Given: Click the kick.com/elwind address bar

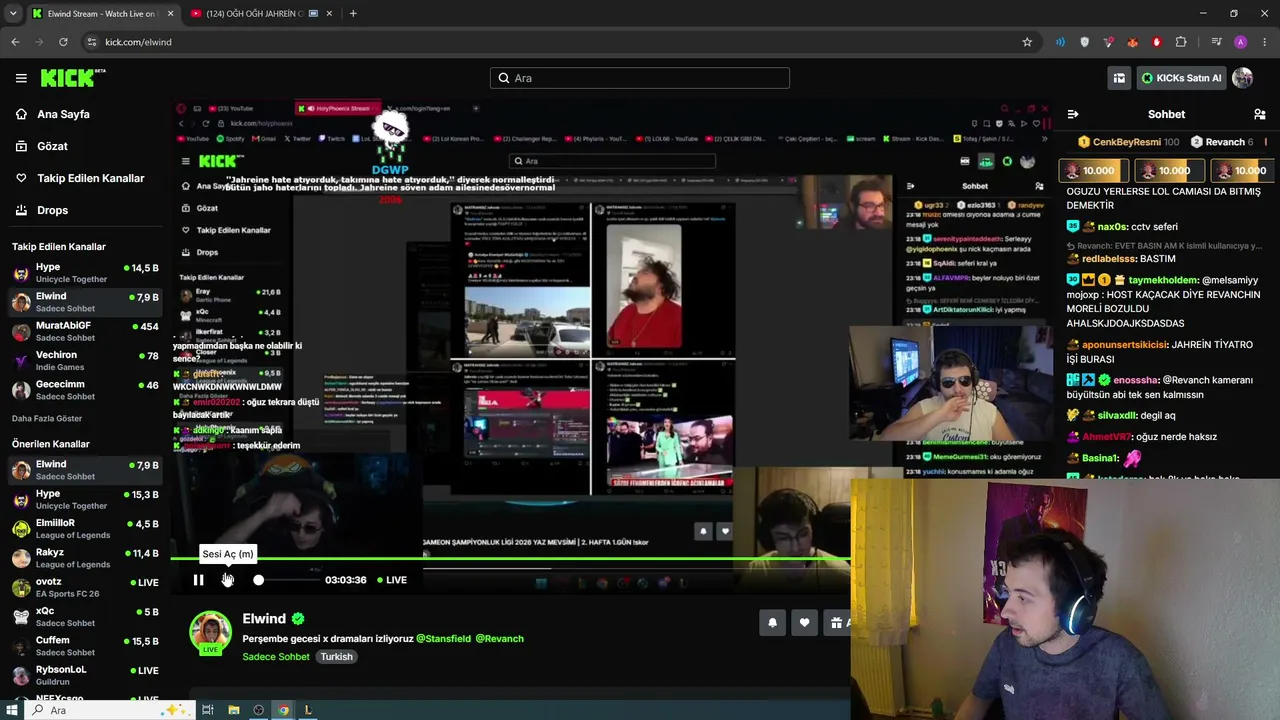Looking at the screenshot, I should point(560,42).
